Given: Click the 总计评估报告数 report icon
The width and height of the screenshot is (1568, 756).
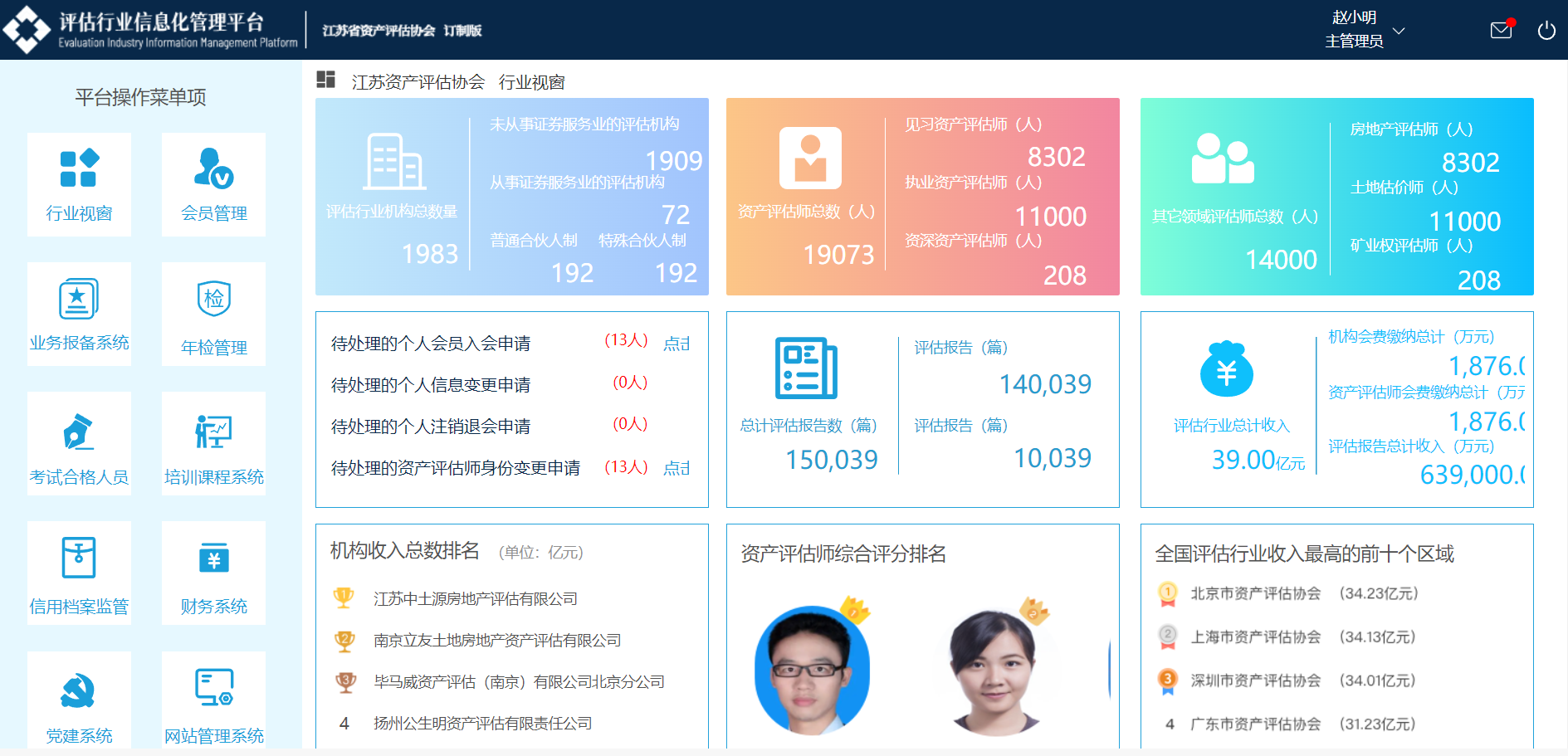Looking at the screenshot, I should point(805,368).
